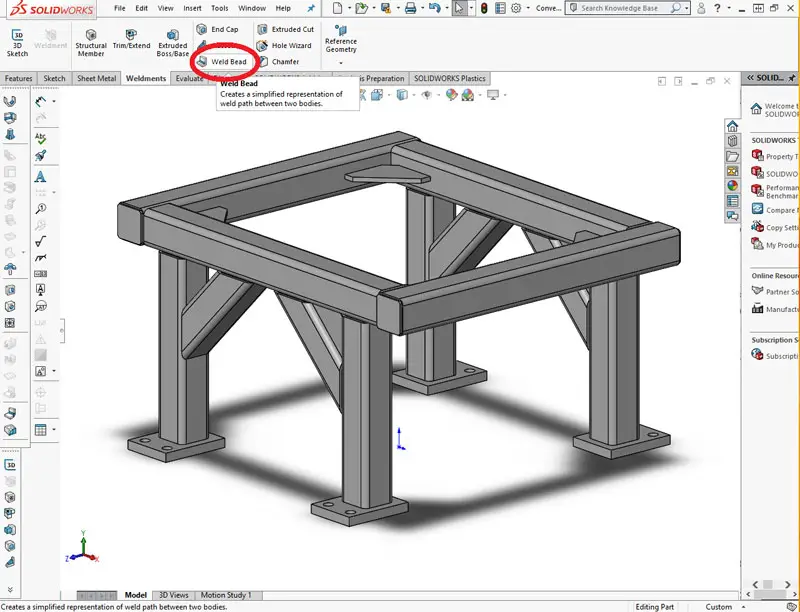Collapse the SOLIDWORKS Resources task pane

pos(750,77)
